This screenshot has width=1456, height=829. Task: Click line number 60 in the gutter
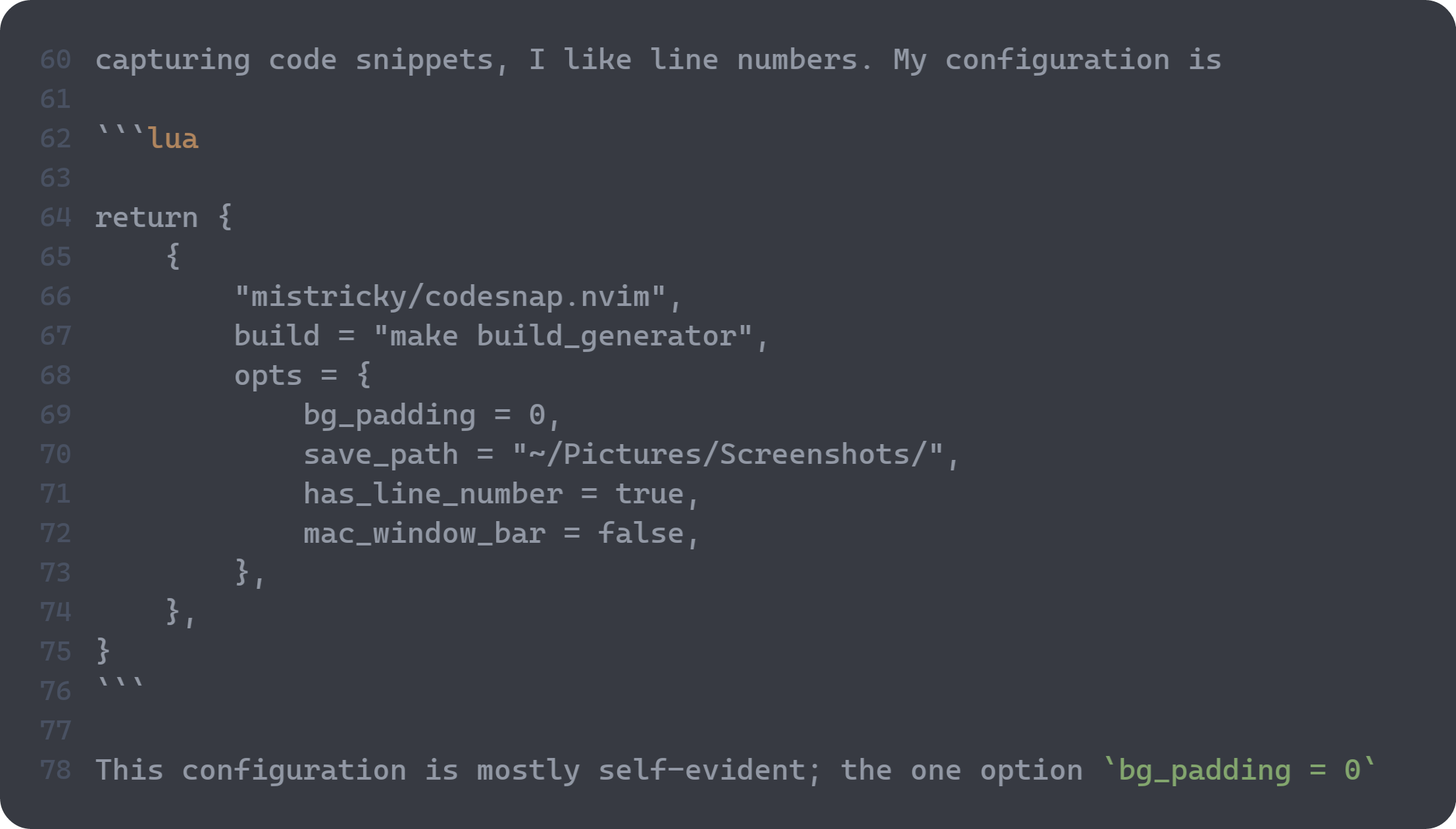point(55,60)
